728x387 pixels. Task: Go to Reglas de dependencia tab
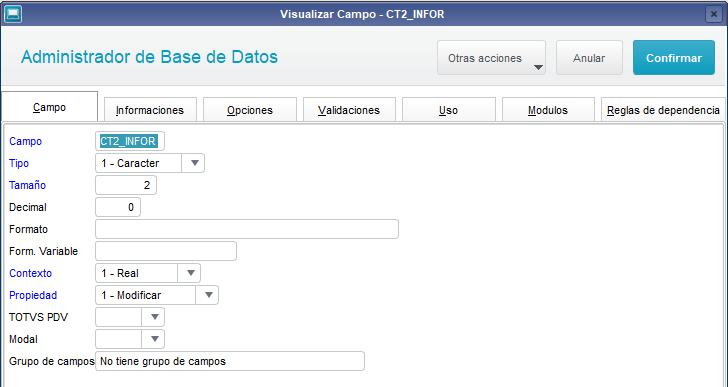coord(663,110)
